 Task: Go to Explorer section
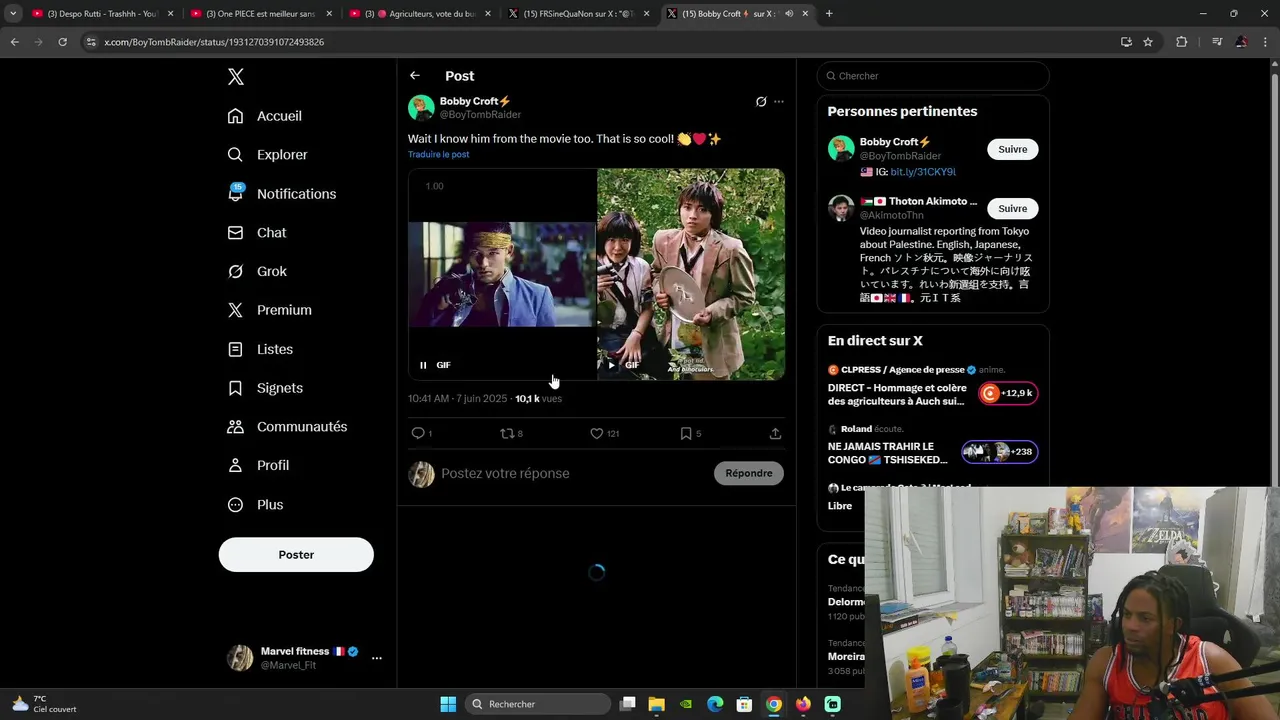[x=267, y=155]
